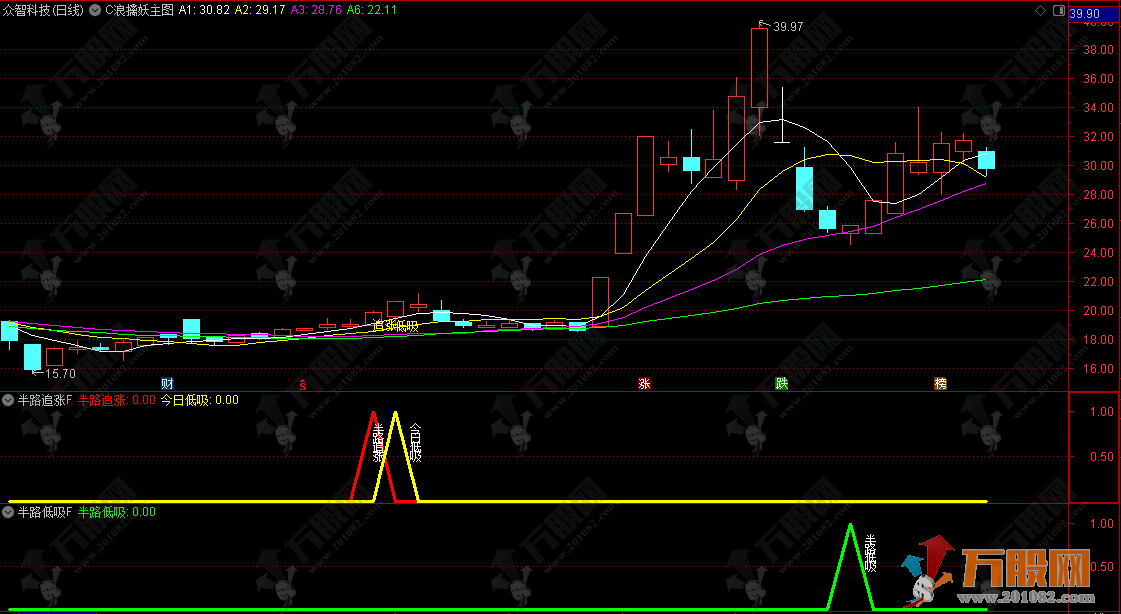The height and width of the screenshot is (614, 1121).
Task: Click the red 半路追涨: 0.00 readout
Action: [117, 400]
